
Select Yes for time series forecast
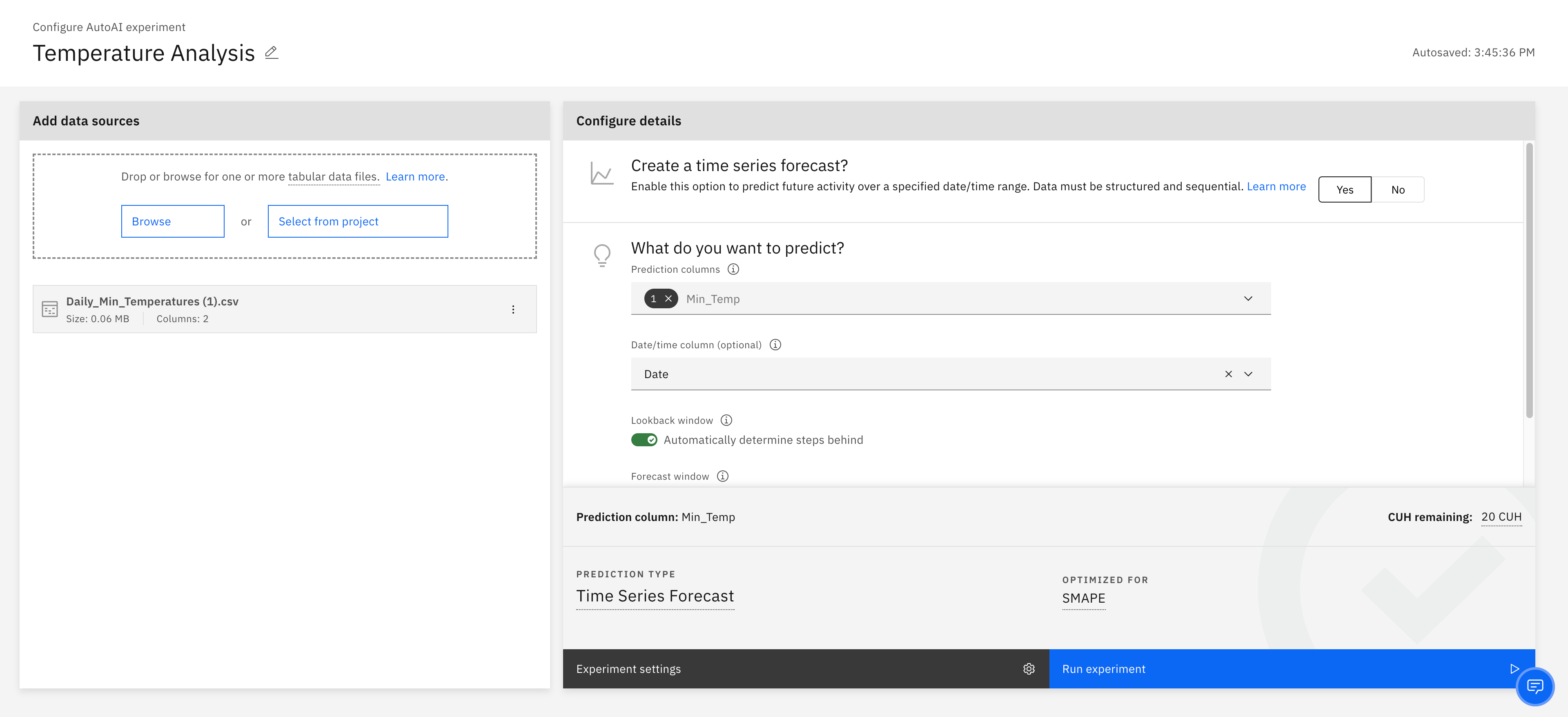pos(1345,189)
